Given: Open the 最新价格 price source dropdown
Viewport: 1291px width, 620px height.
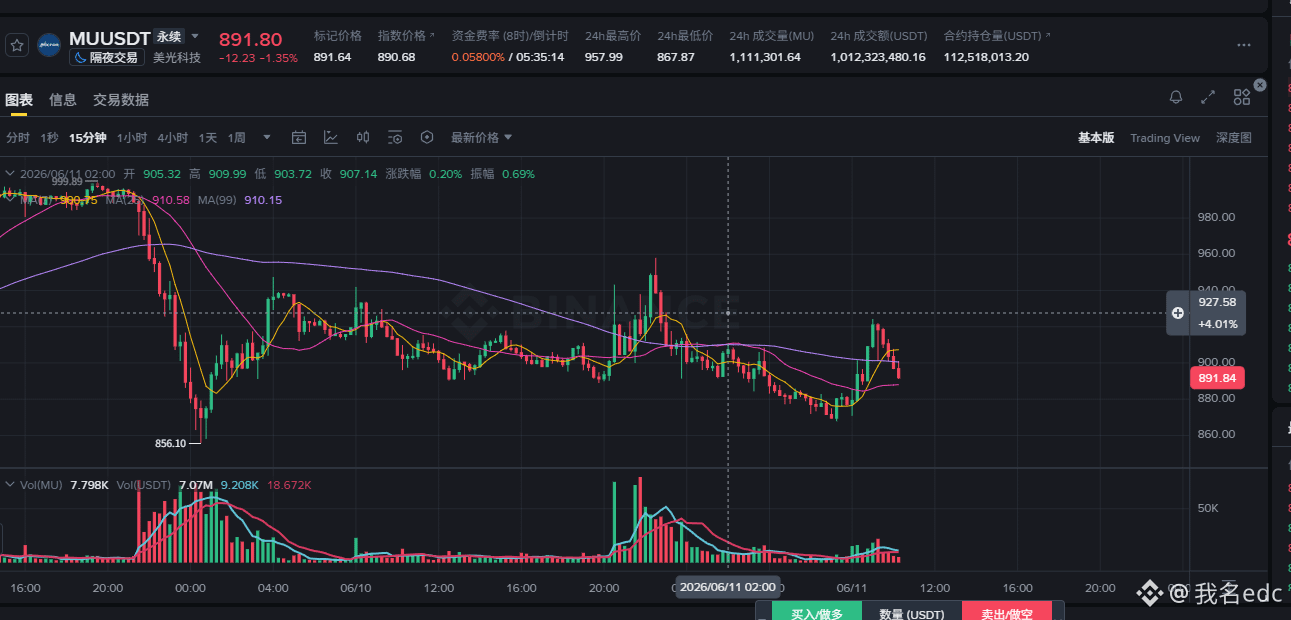Looking at the screenshot, I should click(x=481, y=137).
